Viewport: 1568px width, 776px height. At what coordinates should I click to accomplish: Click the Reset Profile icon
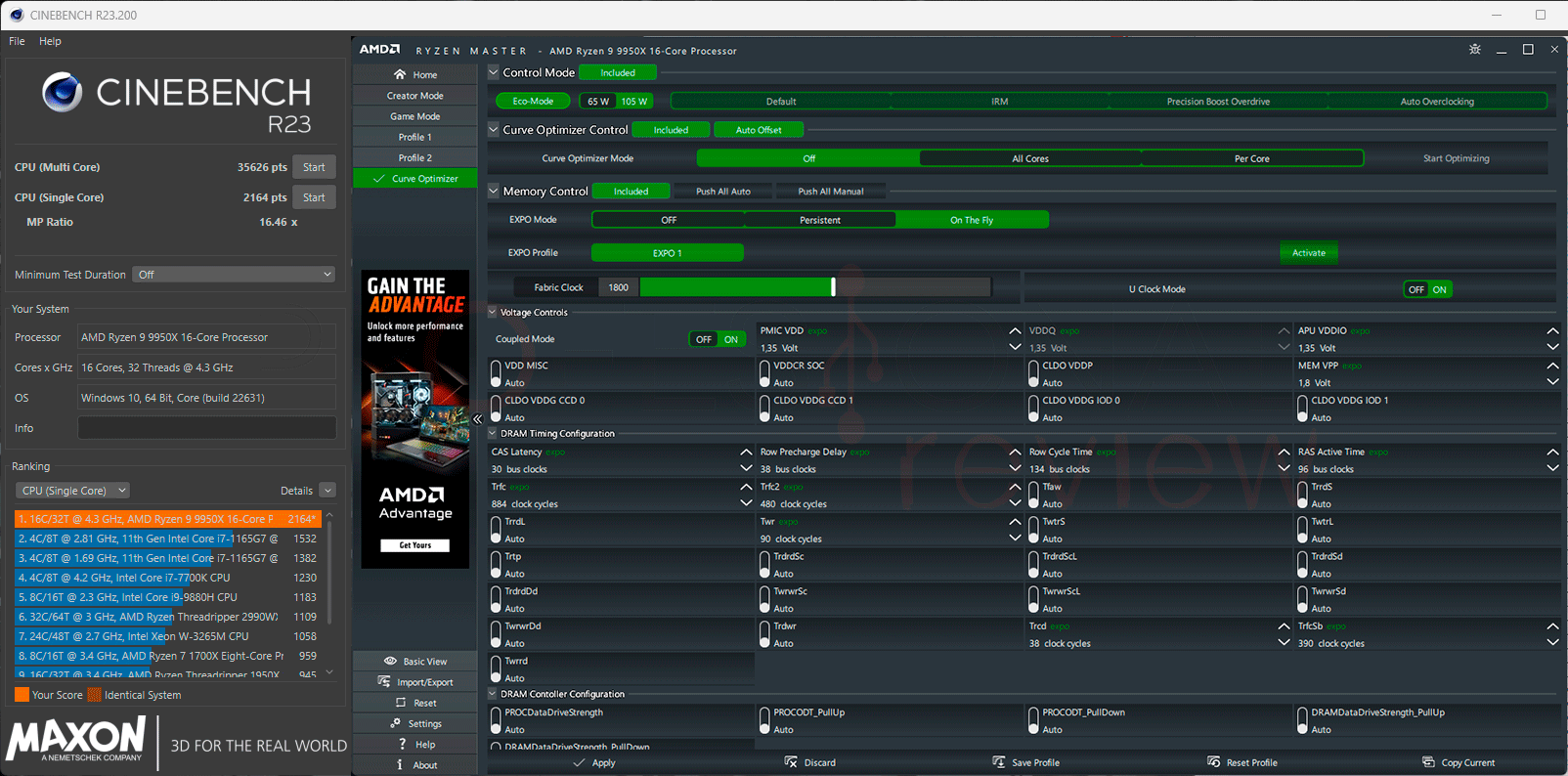click(x=1213, y=762)
